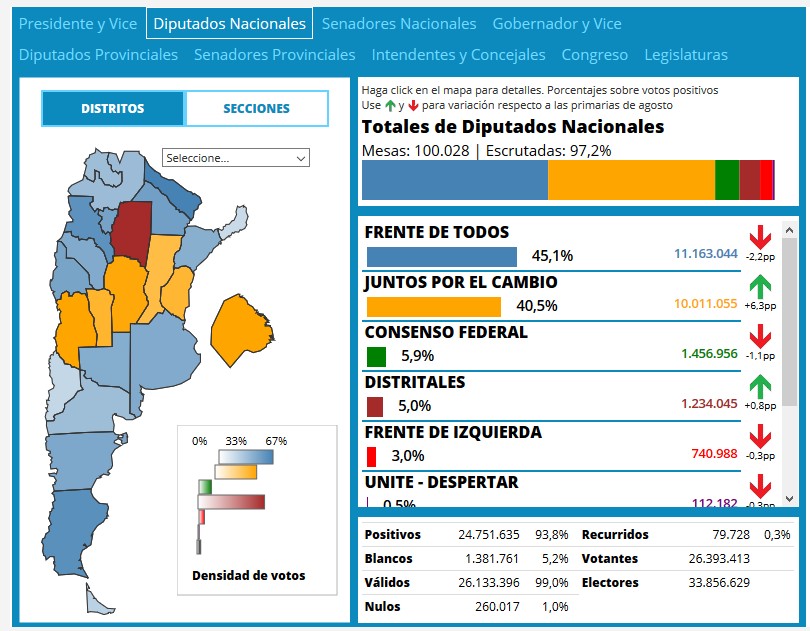Click the dark red square of Distritales
Viewport: 810px width, 631px height.
tap(375, 406)
